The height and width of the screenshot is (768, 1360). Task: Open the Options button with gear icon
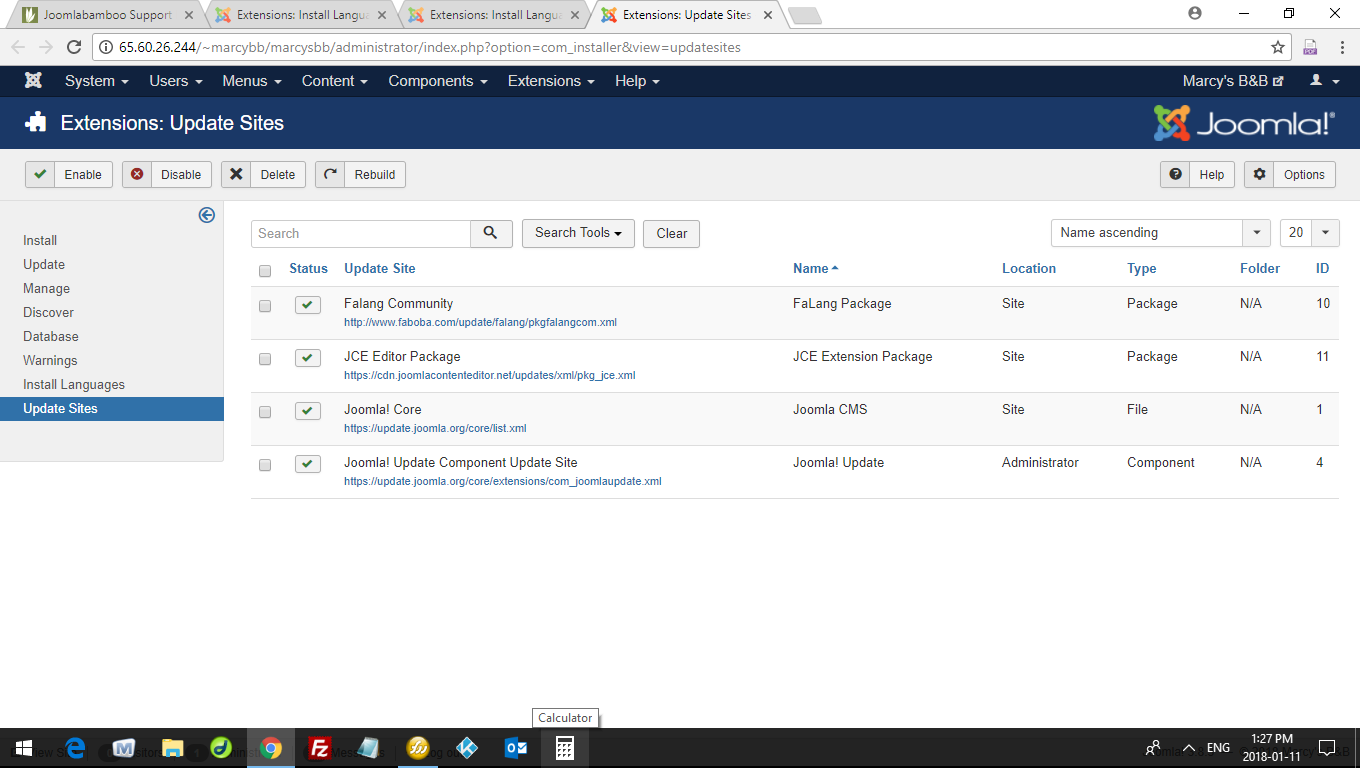(1290, 174)
